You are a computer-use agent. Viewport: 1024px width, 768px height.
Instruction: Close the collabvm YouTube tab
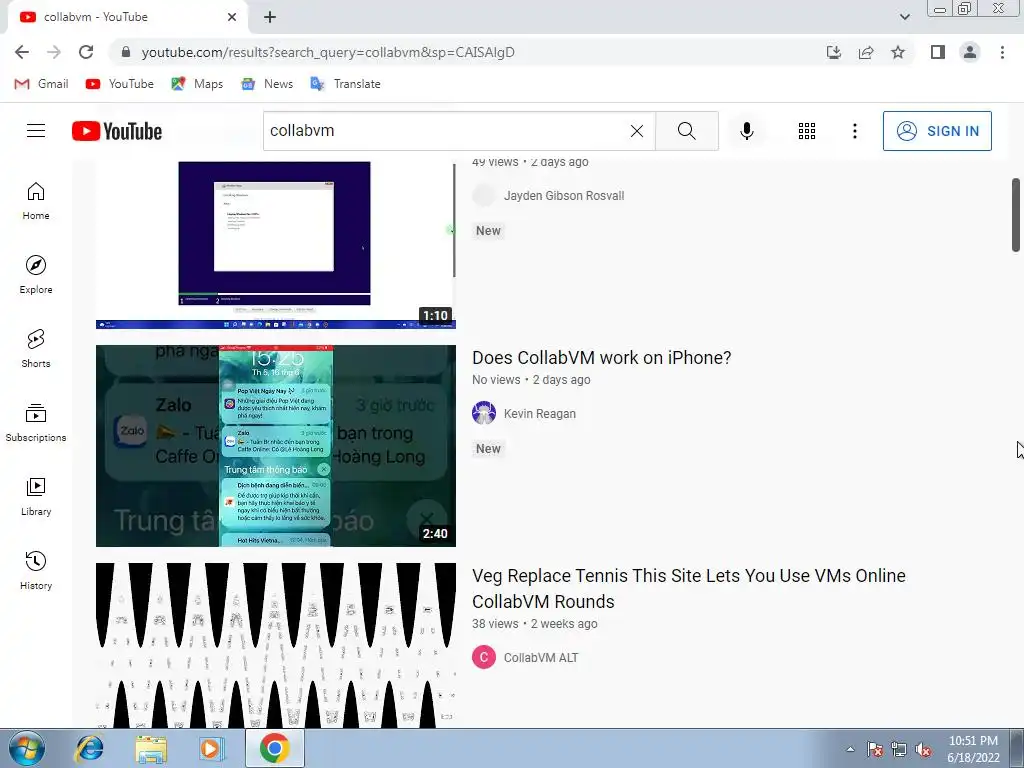click(232, 17)
